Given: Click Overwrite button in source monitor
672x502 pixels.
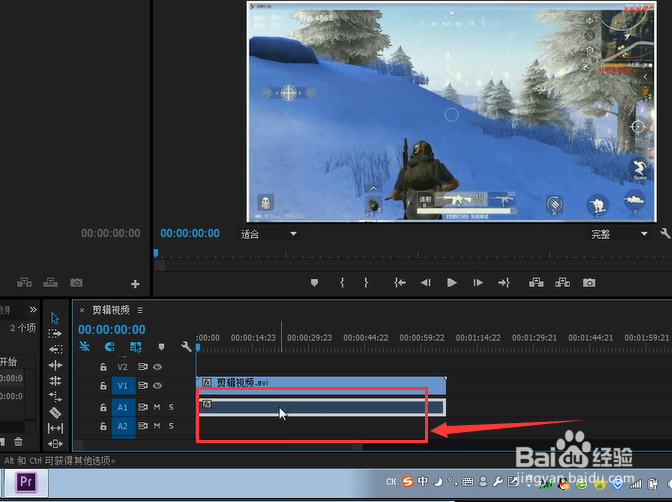Looking at the screenshot, I should pos(50,283).
